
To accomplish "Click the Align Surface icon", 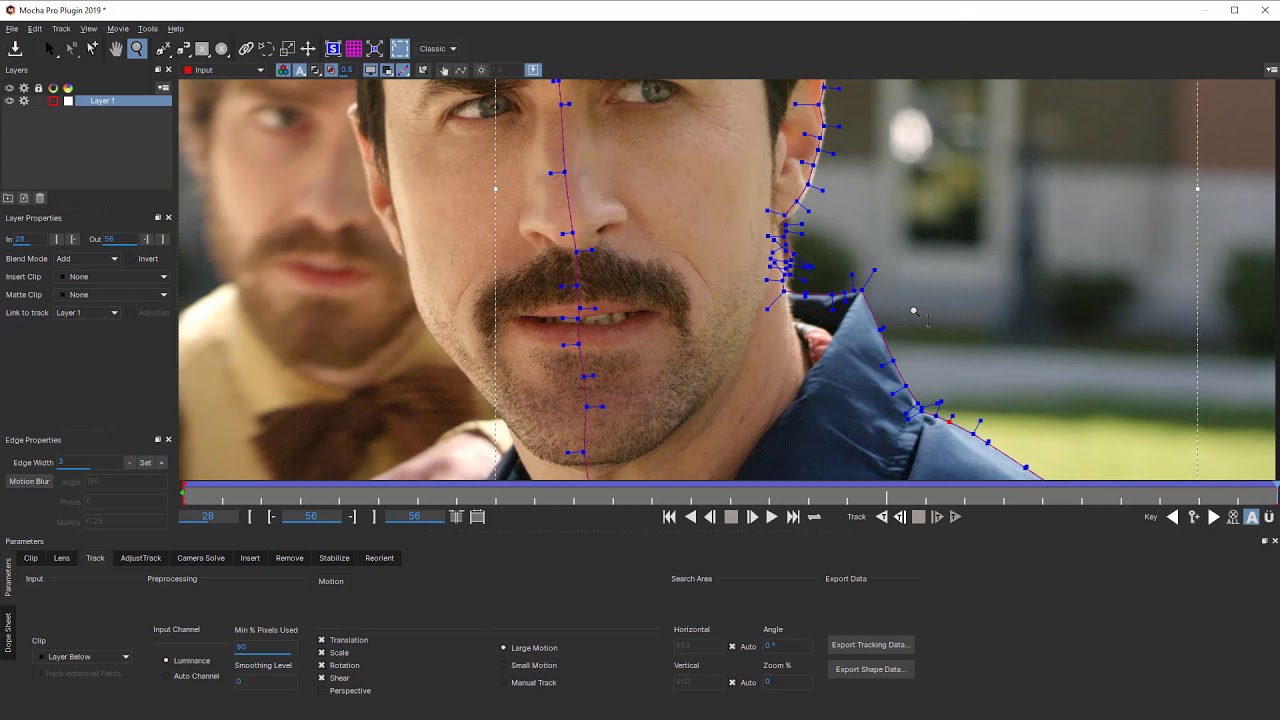I will click(375, 48).
